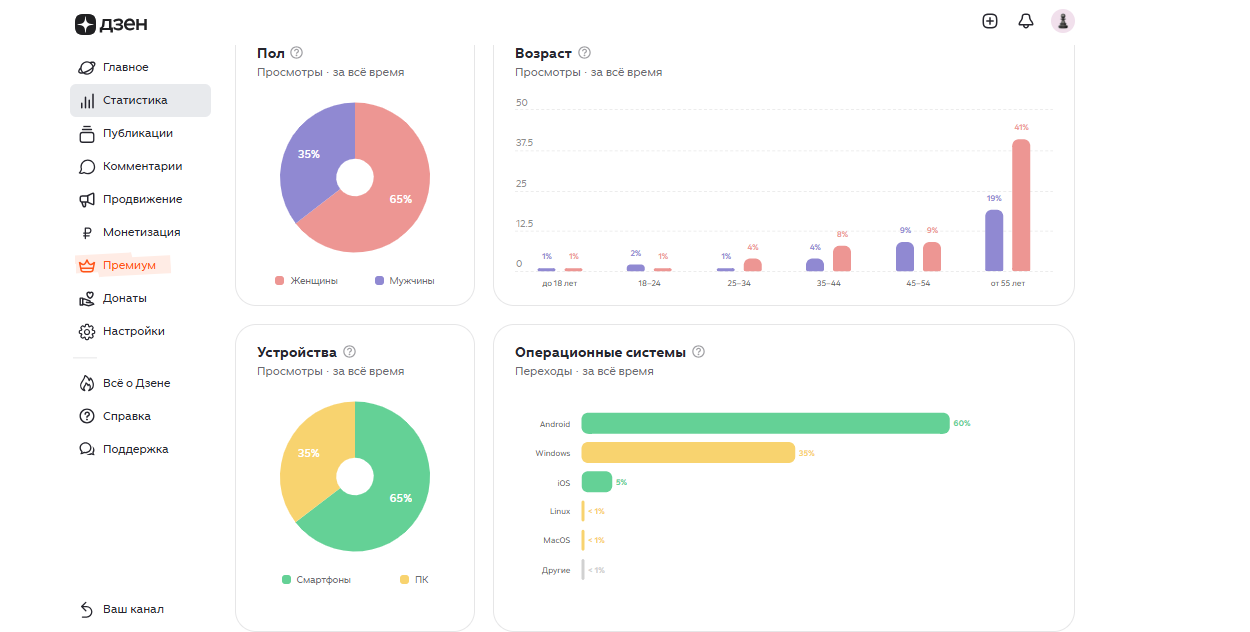The width and height of the screenshot is (1250, 632).
Task: Show help tooltip next to Пол
Action: pos(296,52)
